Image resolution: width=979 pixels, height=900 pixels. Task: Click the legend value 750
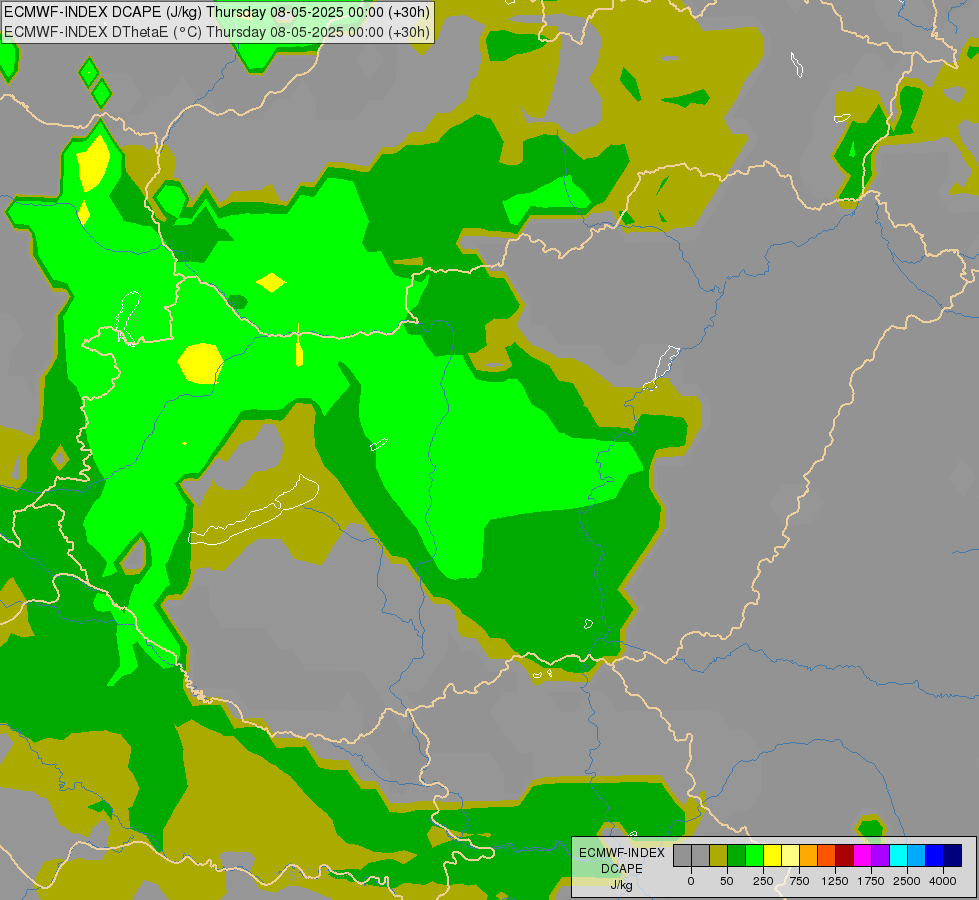tap(799, 881)
